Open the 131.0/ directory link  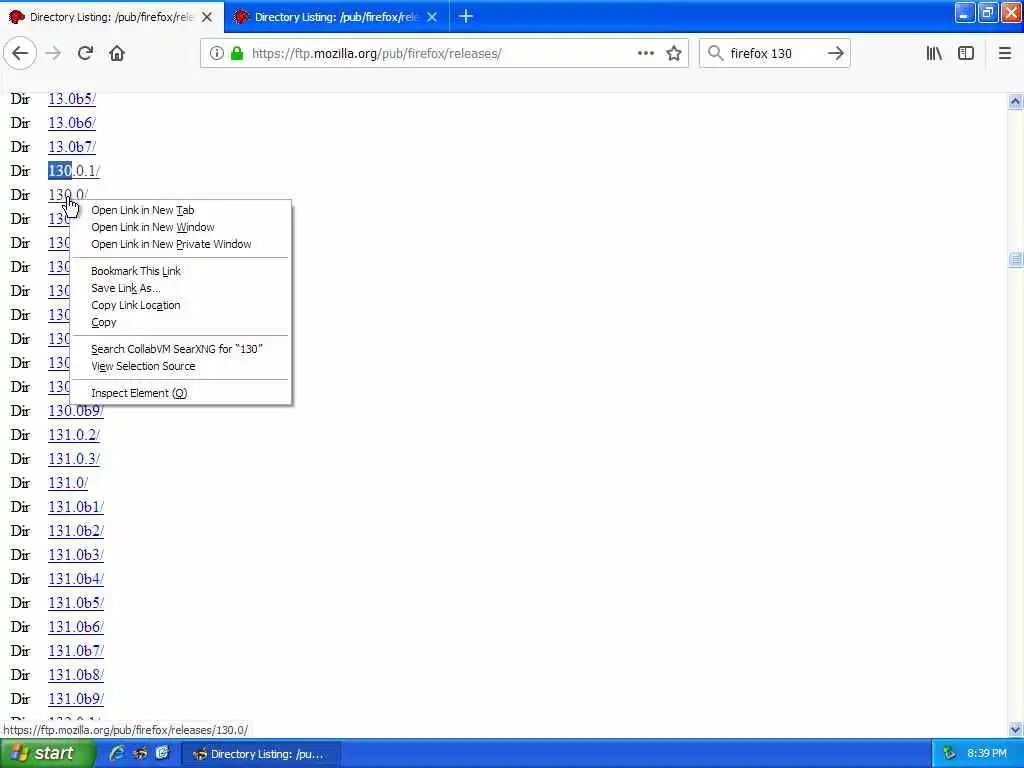(x=68, y=483)
